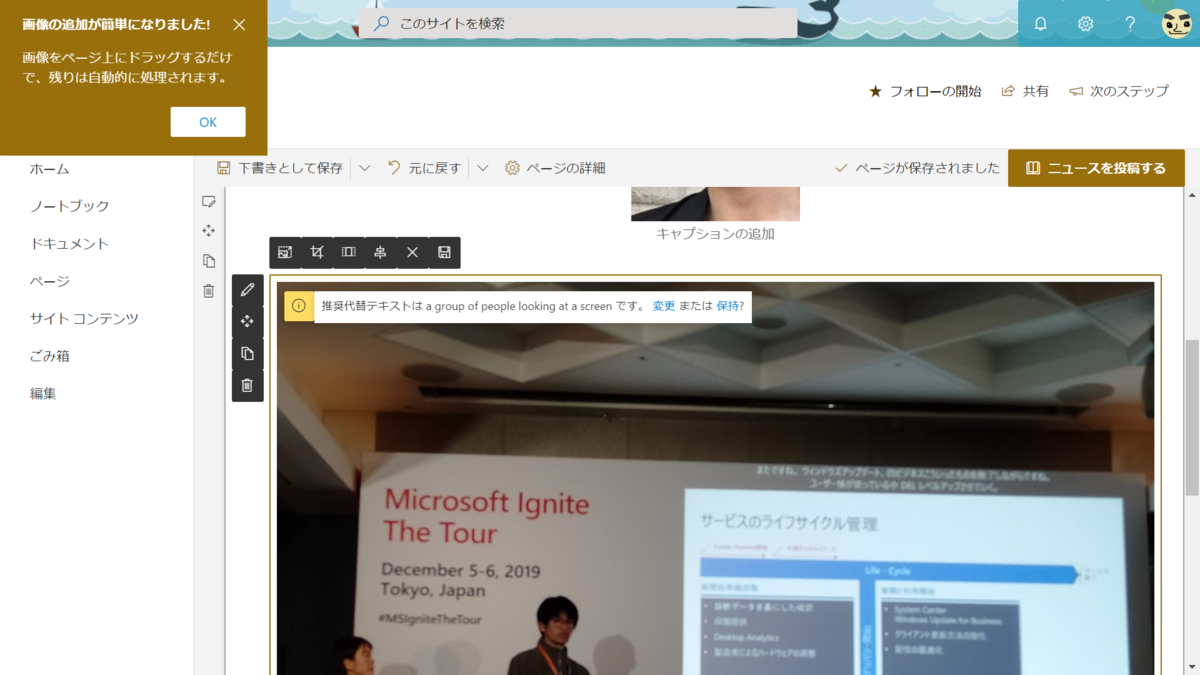Viewport: 1200px width, 675px height.
Task: Click the move section icon in left rail
Action: pos(208,231)
